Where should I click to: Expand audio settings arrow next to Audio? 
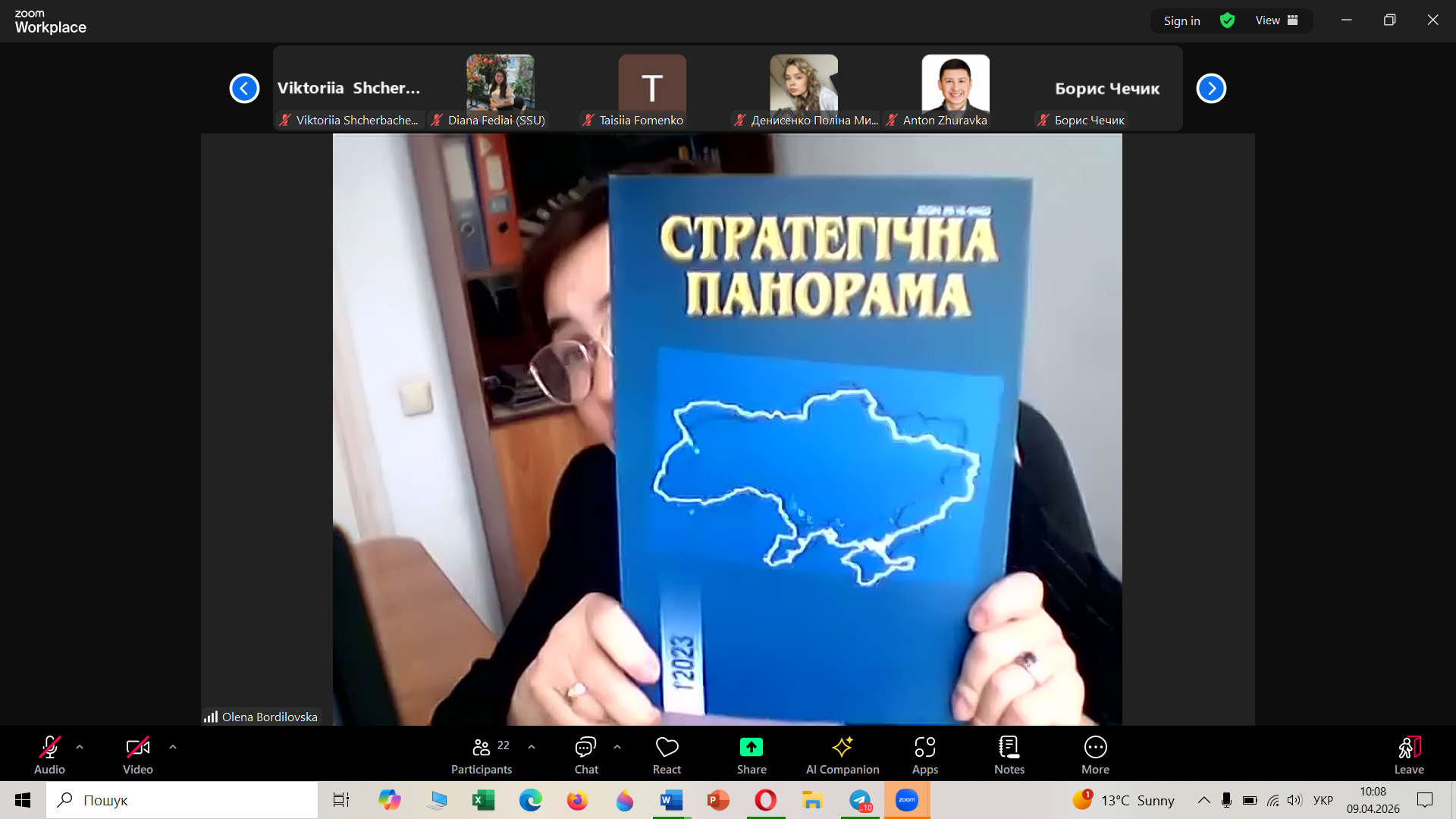click(80, 747)
